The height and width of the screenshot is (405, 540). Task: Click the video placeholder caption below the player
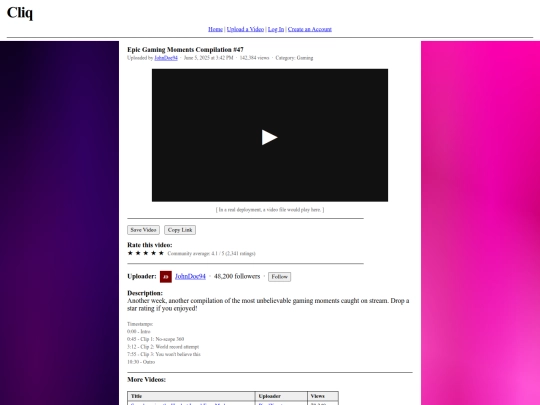point(270,209)
